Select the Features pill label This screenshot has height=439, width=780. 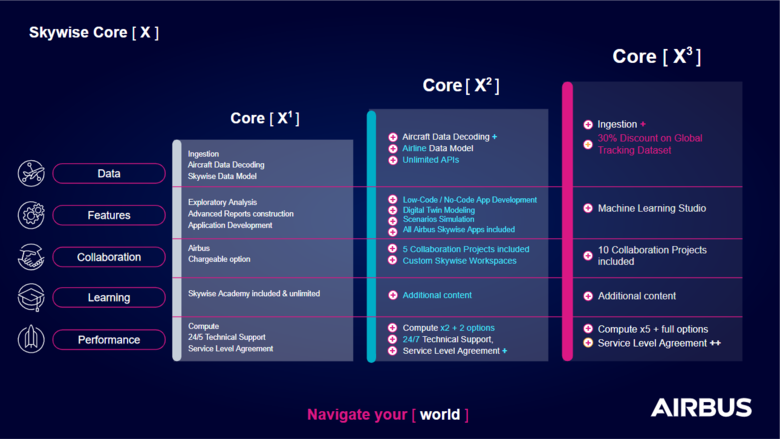(x=108, y=215)
